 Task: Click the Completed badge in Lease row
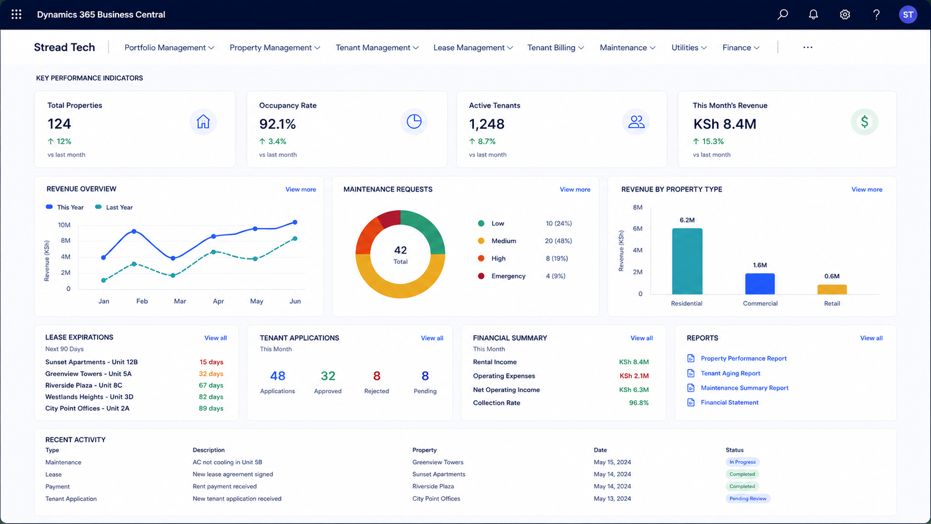tap(742, 474)
